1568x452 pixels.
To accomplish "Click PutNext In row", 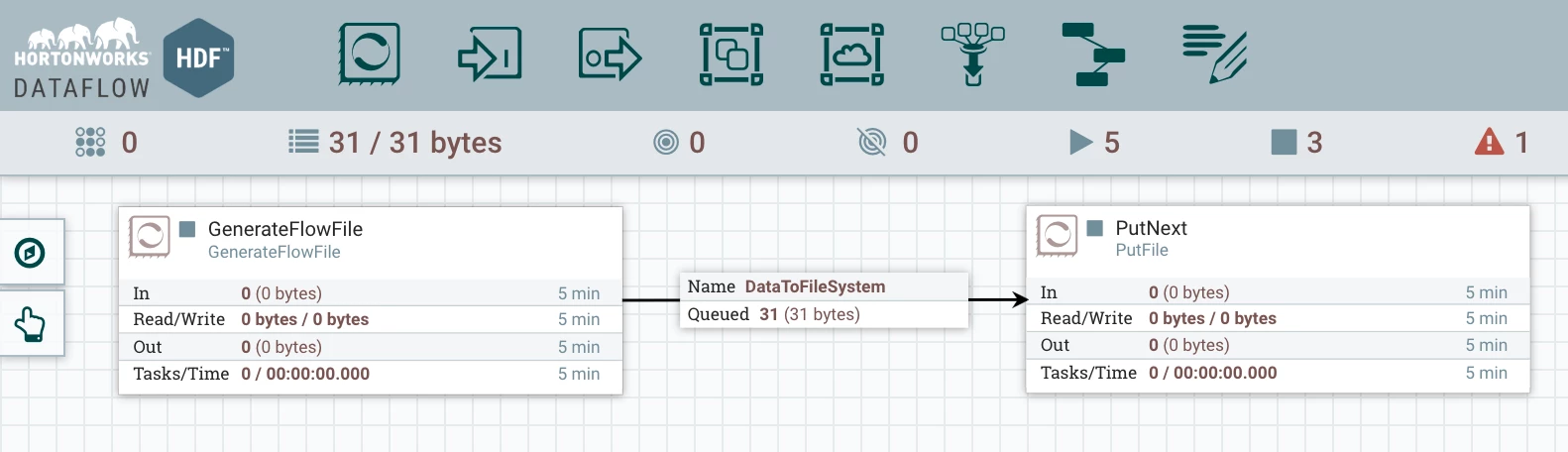I will point(1278,292).
